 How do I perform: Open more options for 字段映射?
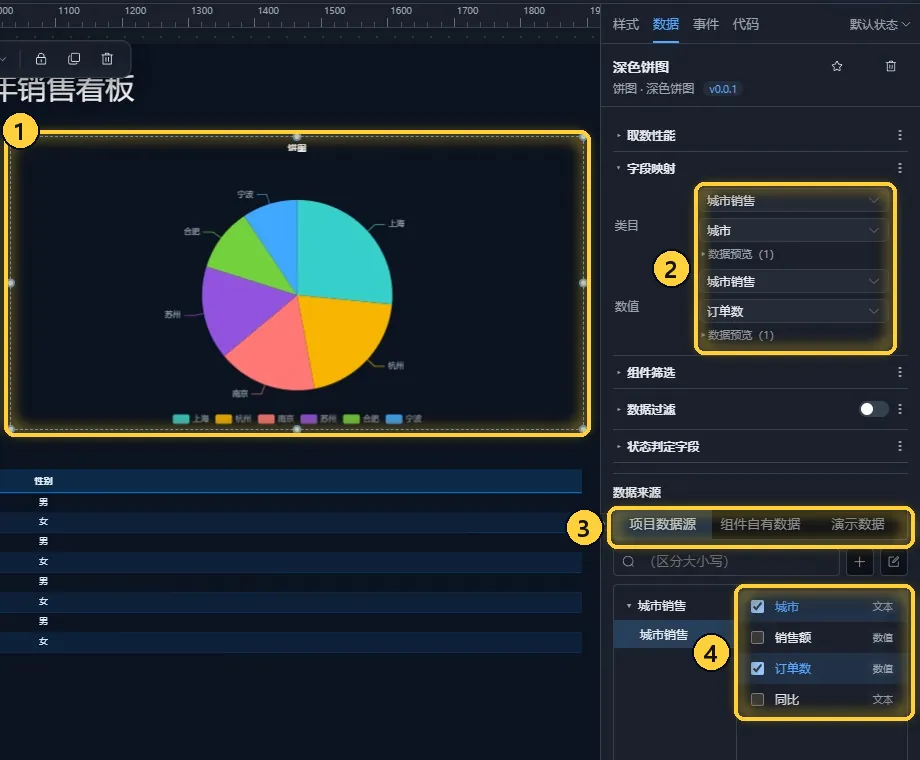tap(899, 168)
